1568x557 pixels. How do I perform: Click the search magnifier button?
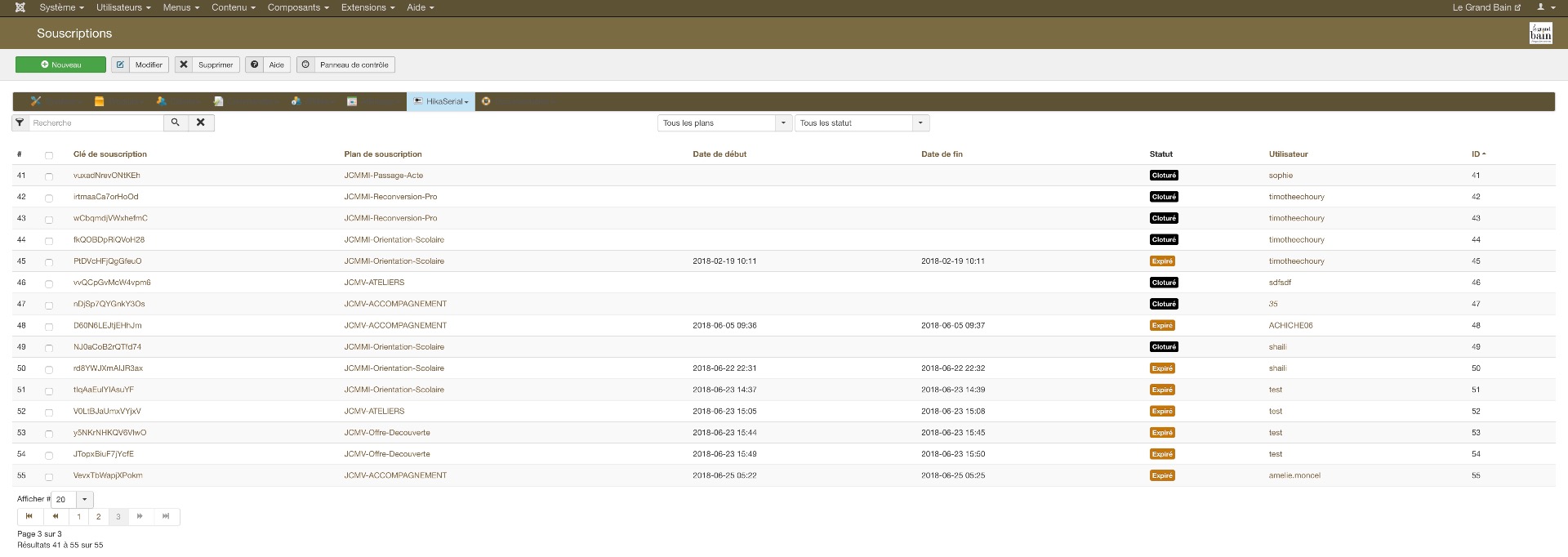[176, 123]
